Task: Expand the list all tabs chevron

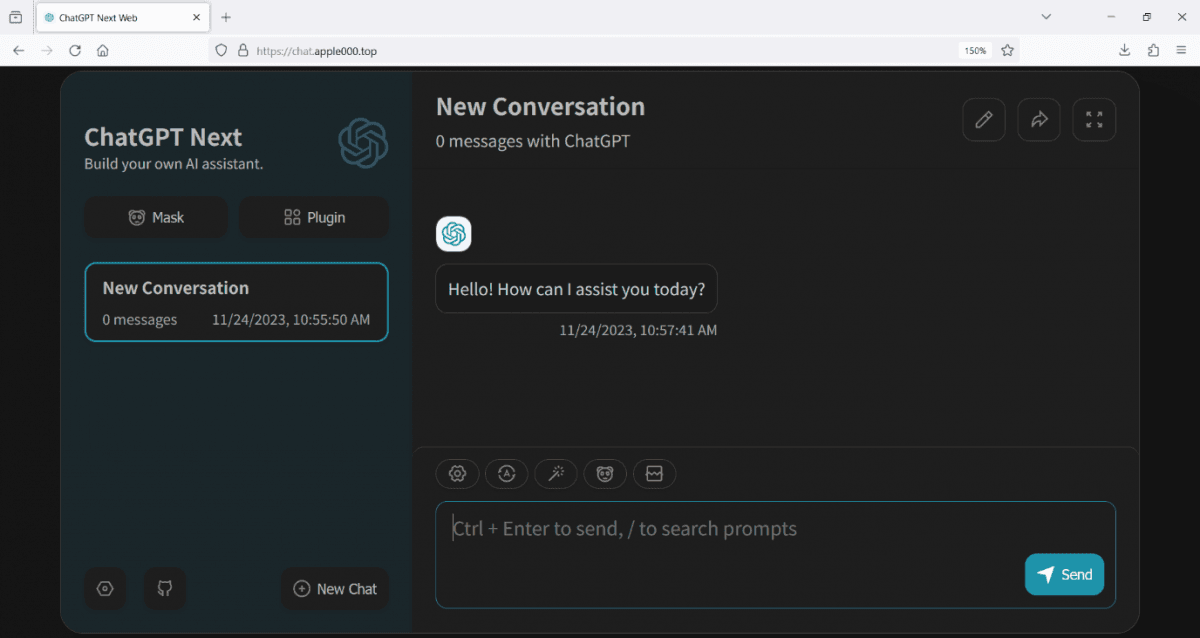Action: pos(1046,17)
